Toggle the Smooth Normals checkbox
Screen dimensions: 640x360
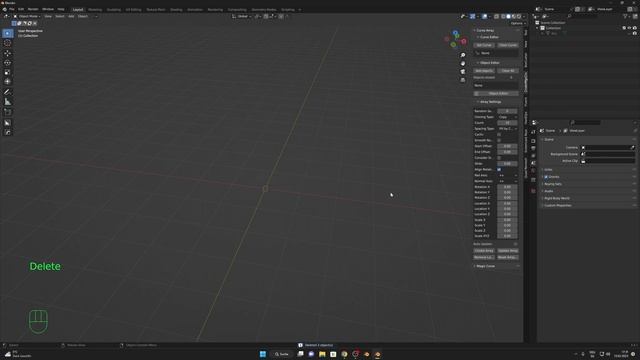499,140
